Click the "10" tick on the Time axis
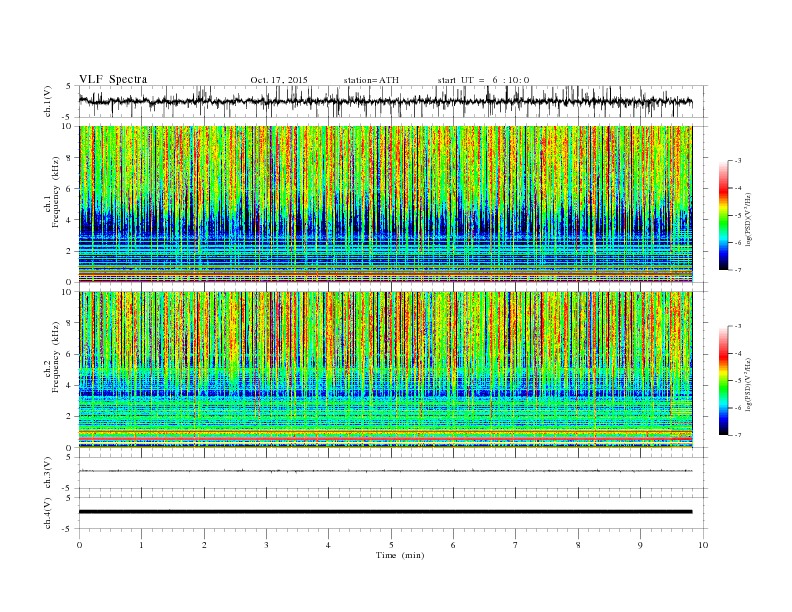Viewport: 792px width, 612px height. pos(703,545)
